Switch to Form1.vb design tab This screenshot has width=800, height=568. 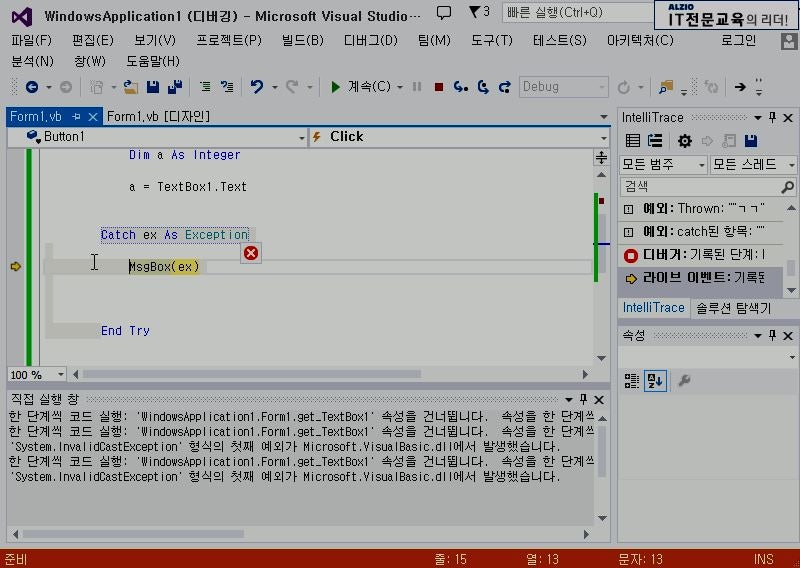(158, 117)
